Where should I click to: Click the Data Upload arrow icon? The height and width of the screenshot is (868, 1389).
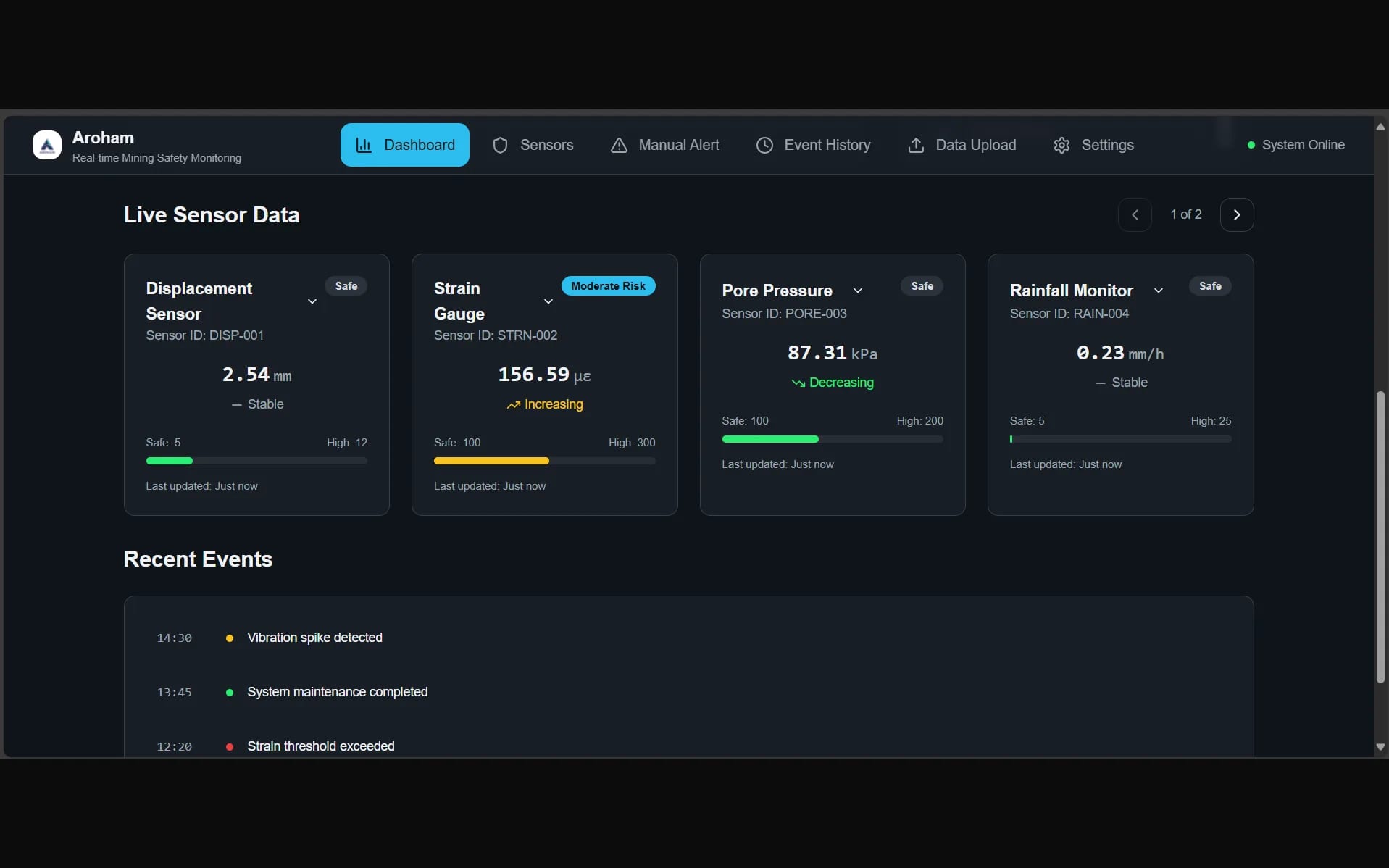(916, 145)
